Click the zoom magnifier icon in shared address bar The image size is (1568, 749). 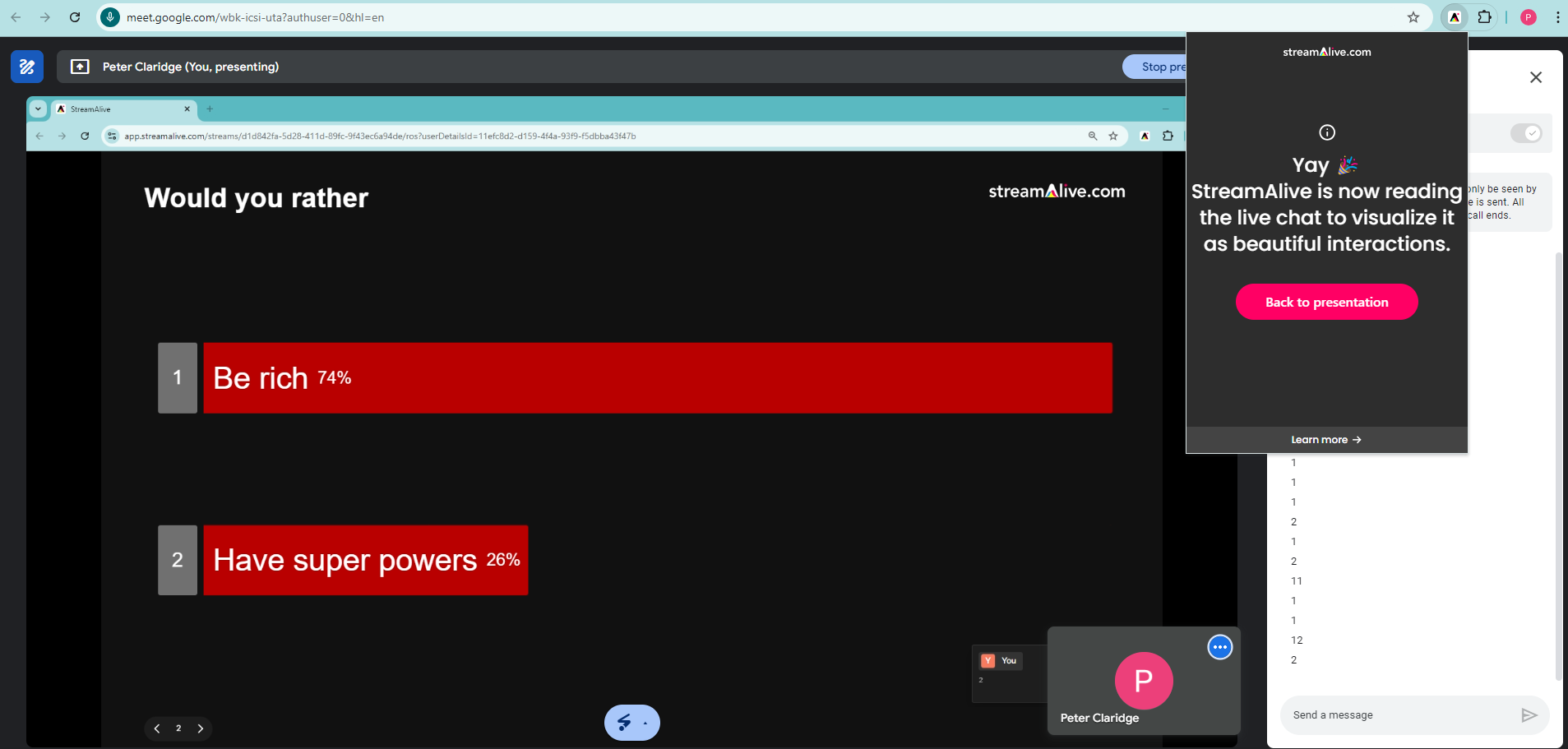pos(1093,136)
